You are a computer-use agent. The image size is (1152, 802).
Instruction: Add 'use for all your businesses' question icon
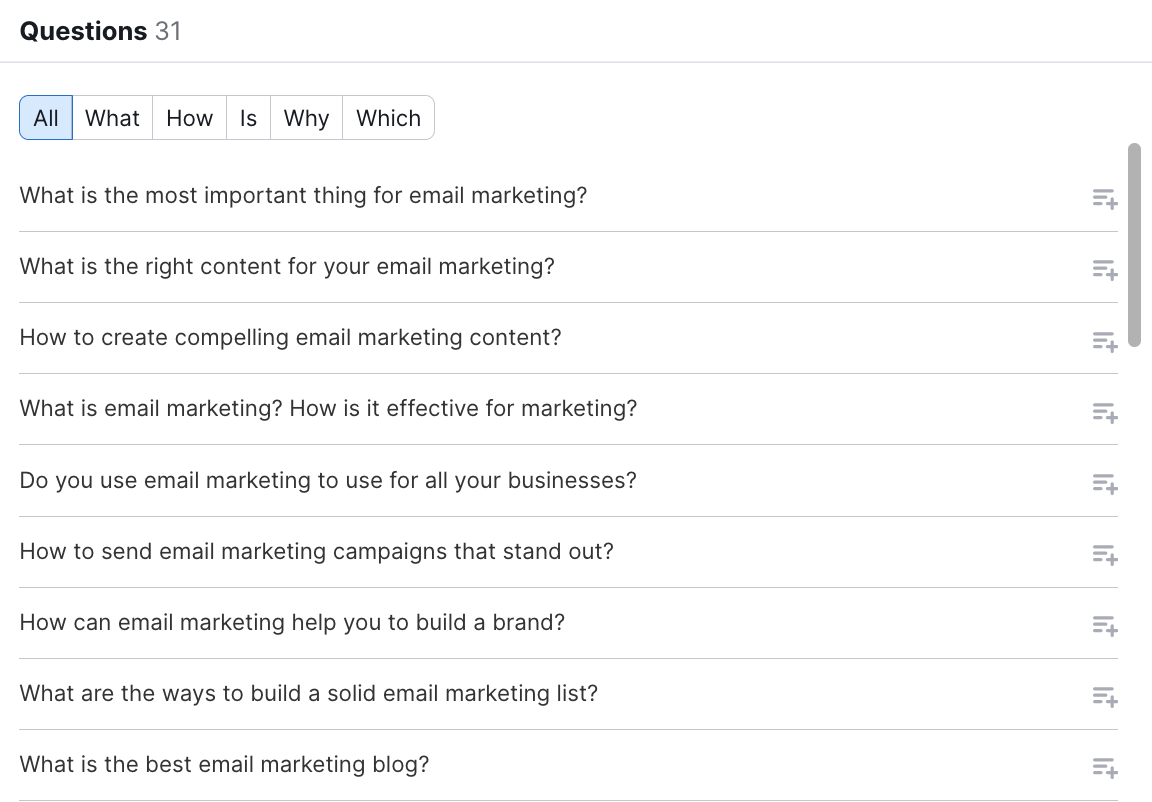pos(1104,483)
